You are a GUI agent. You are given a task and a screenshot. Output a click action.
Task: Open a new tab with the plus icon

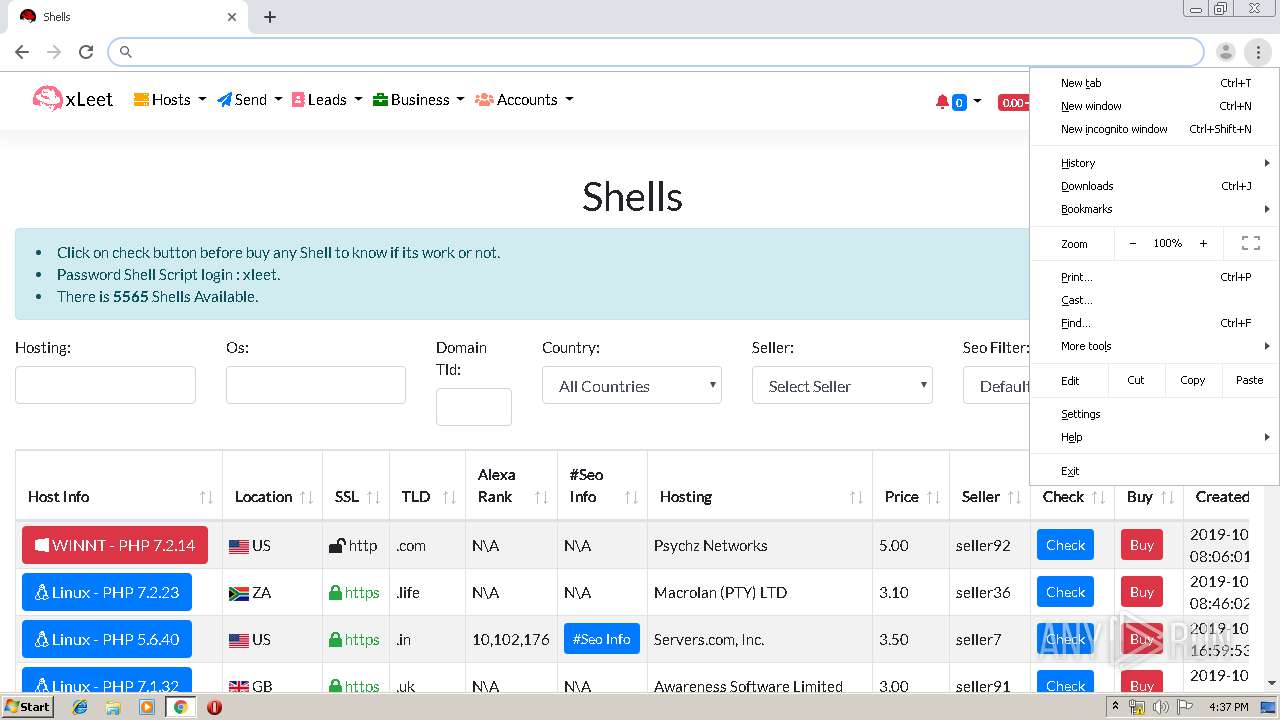(x=270, y=17)
